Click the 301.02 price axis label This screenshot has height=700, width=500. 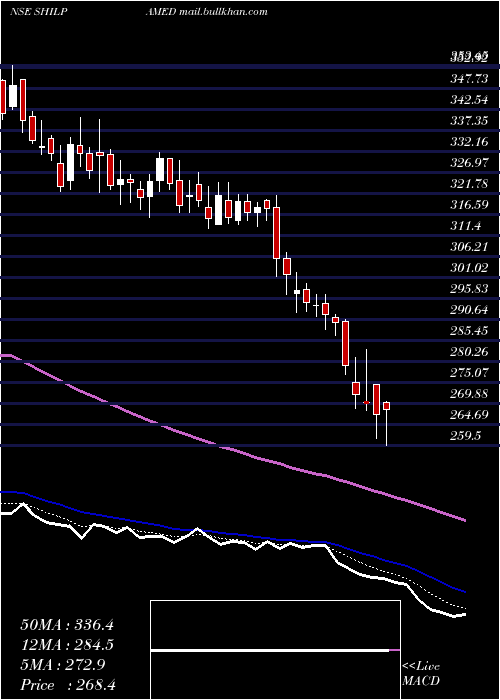click(469, 268)
